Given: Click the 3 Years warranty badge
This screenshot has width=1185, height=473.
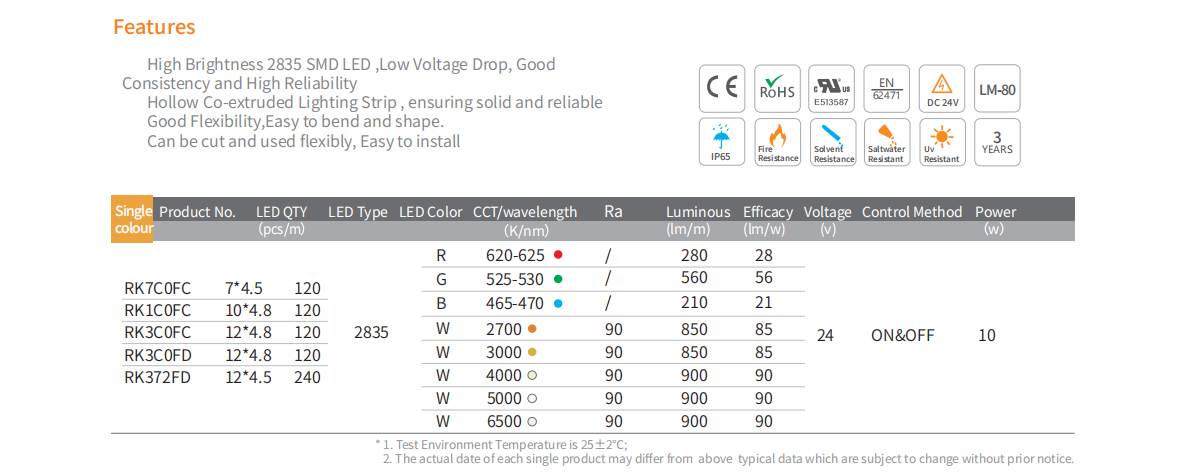Looking at the screenshot, I should click(x=997, y=142).
